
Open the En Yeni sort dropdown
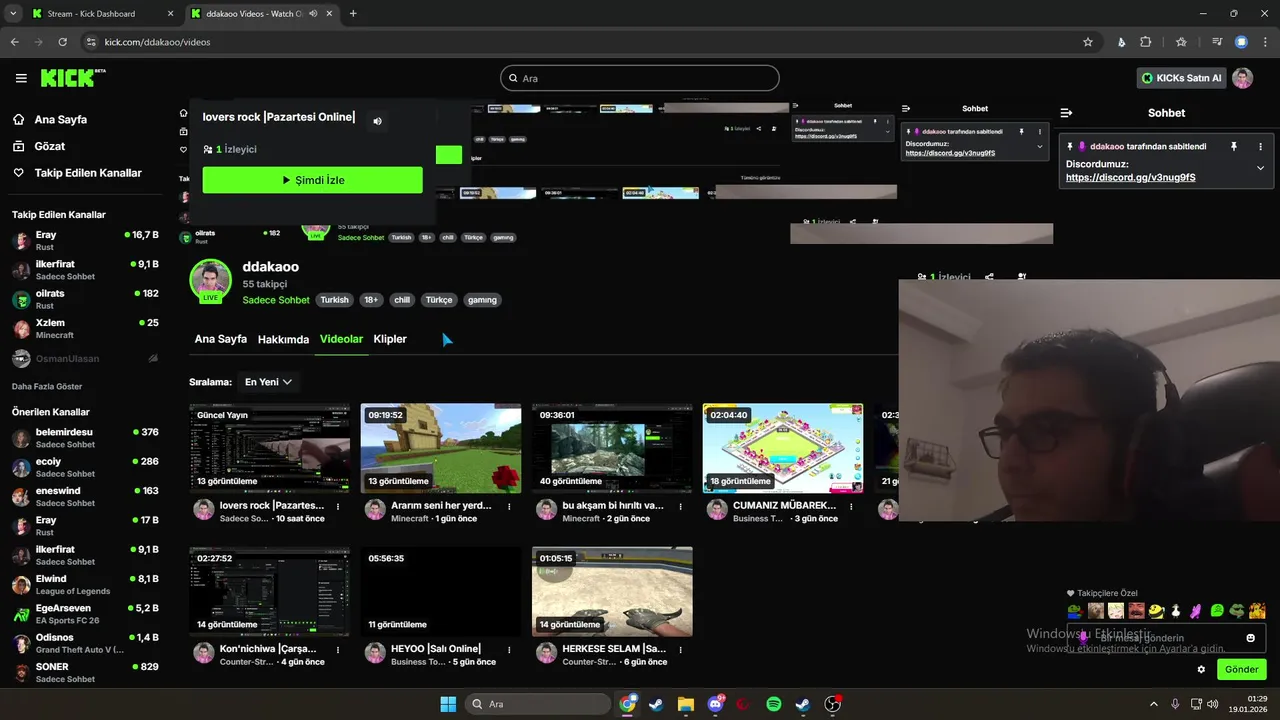(269, 382)
